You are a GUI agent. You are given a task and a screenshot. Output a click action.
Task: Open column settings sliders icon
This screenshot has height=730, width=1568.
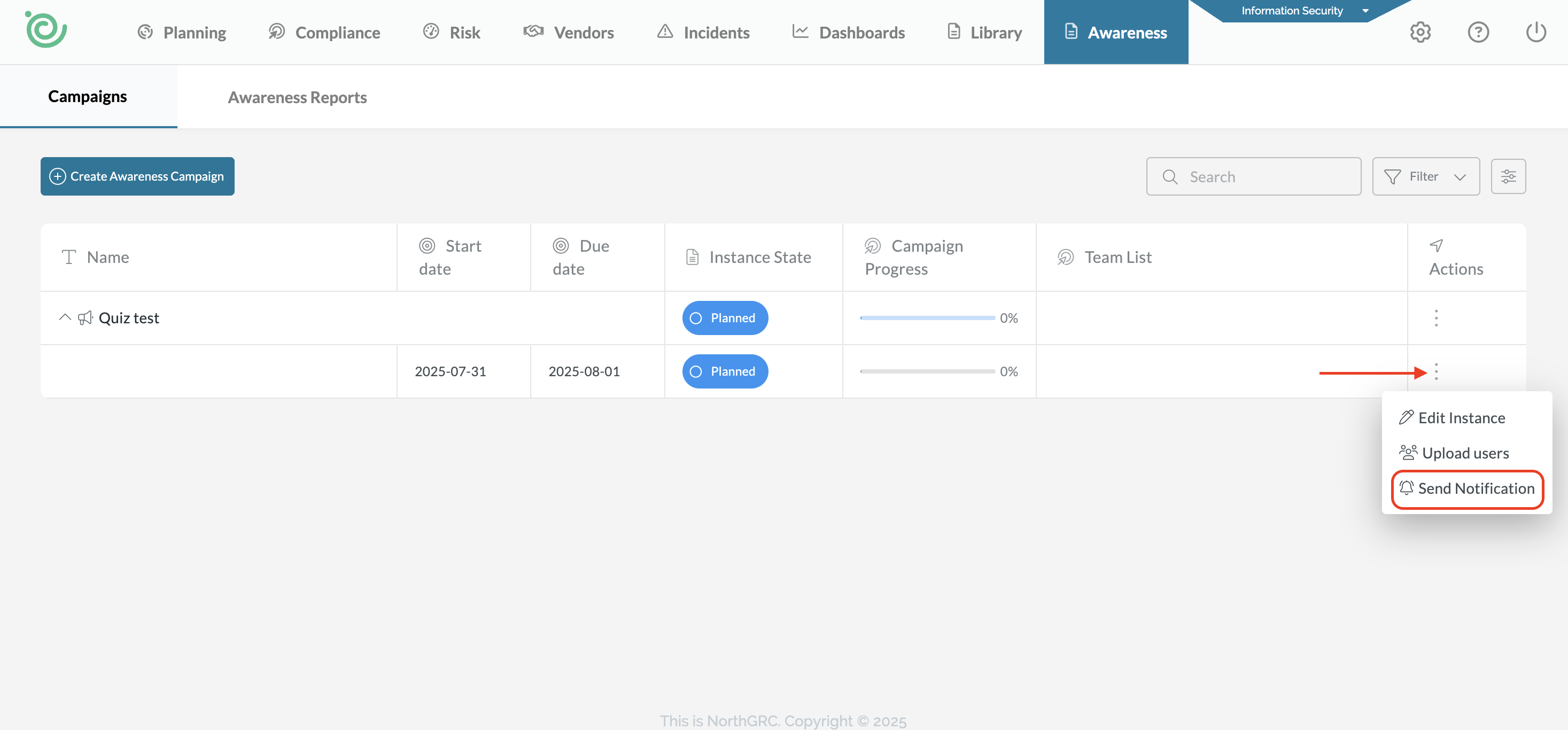pos(1508,176)
